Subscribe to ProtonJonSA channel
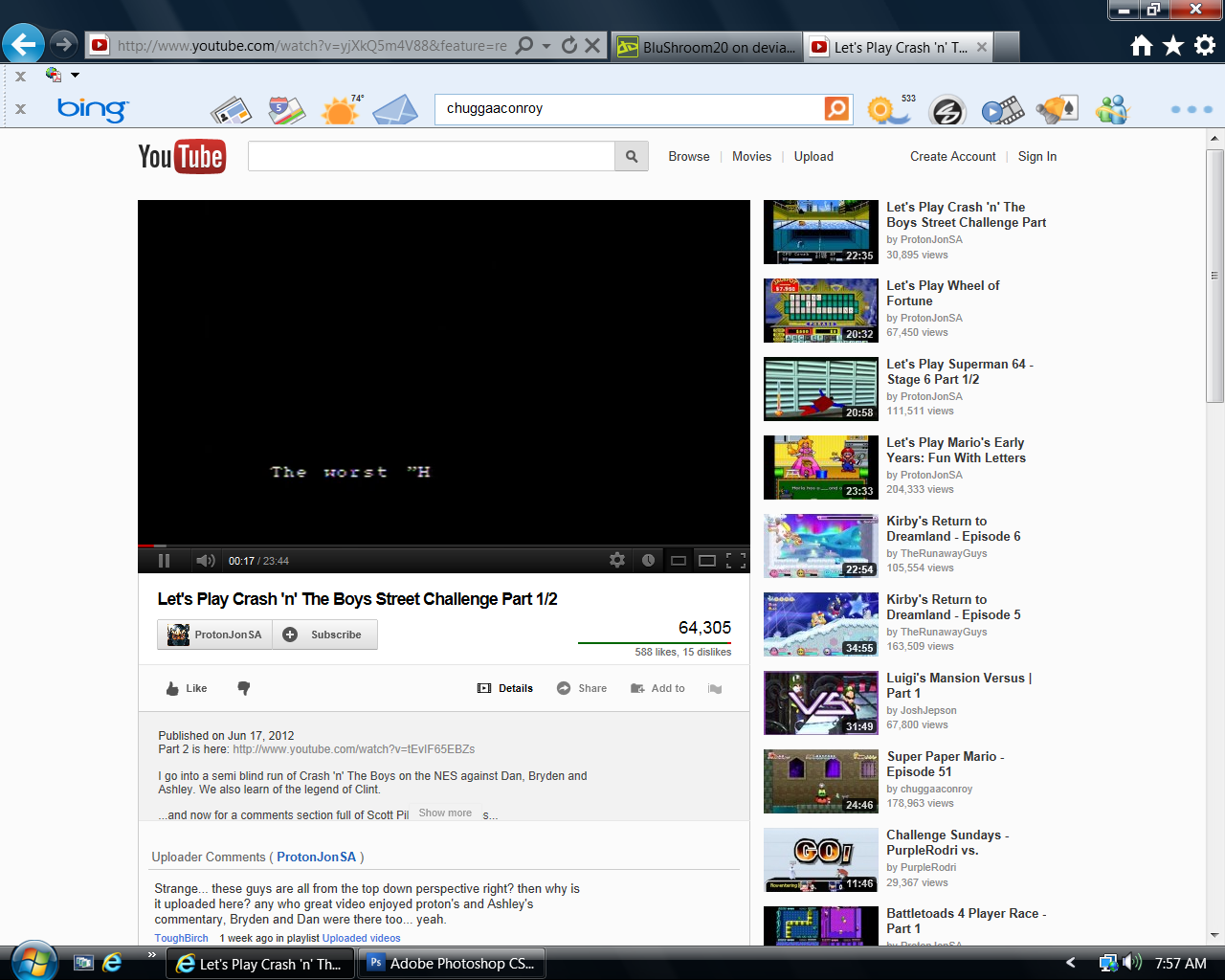The width and height of the screenshot is (1225, 980). [325, 635]
